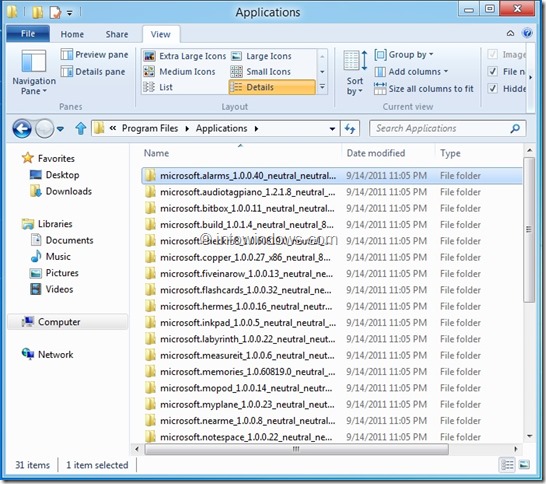Switch to the Share tab
Screen dimensions: 546x484
point(117,34)
